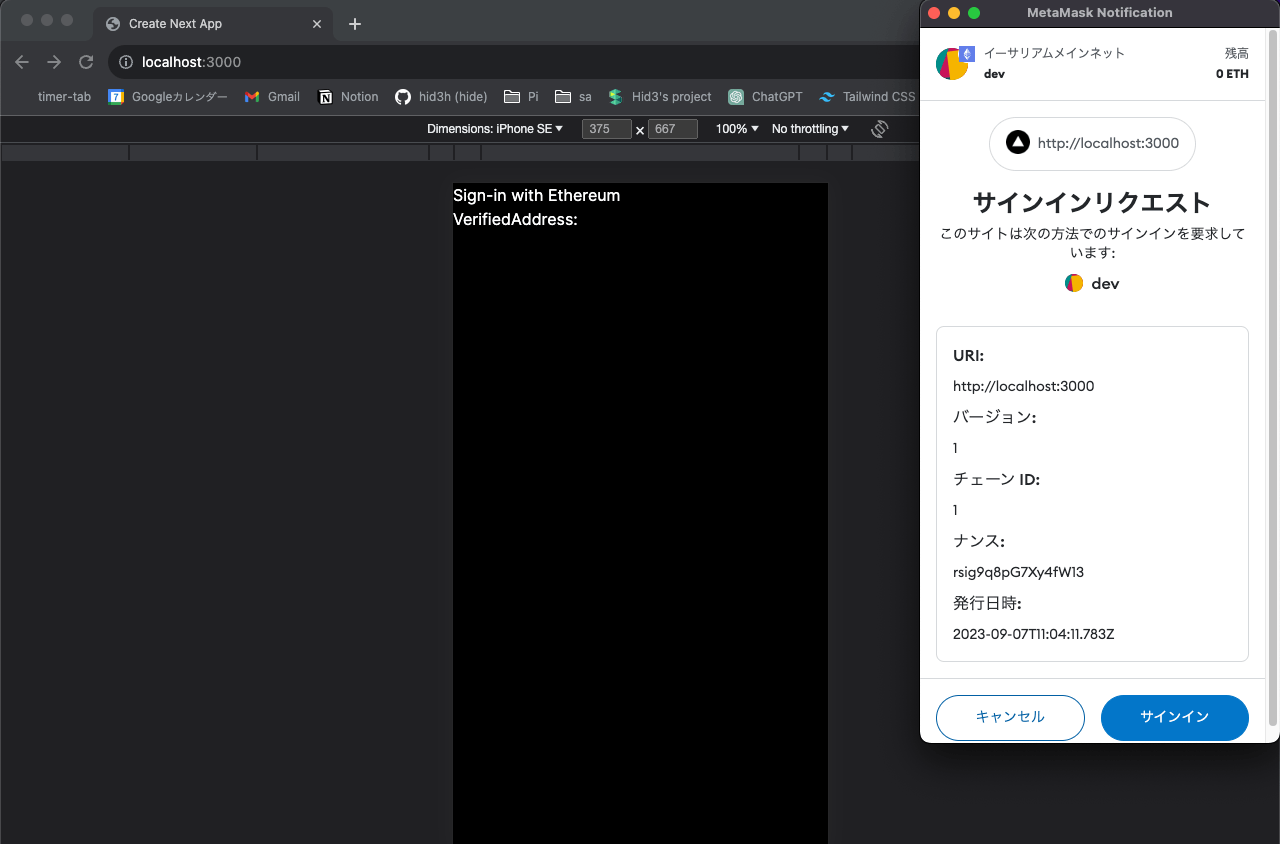
Task: Click the サインインリクエスト heading
Action: 1092,203
